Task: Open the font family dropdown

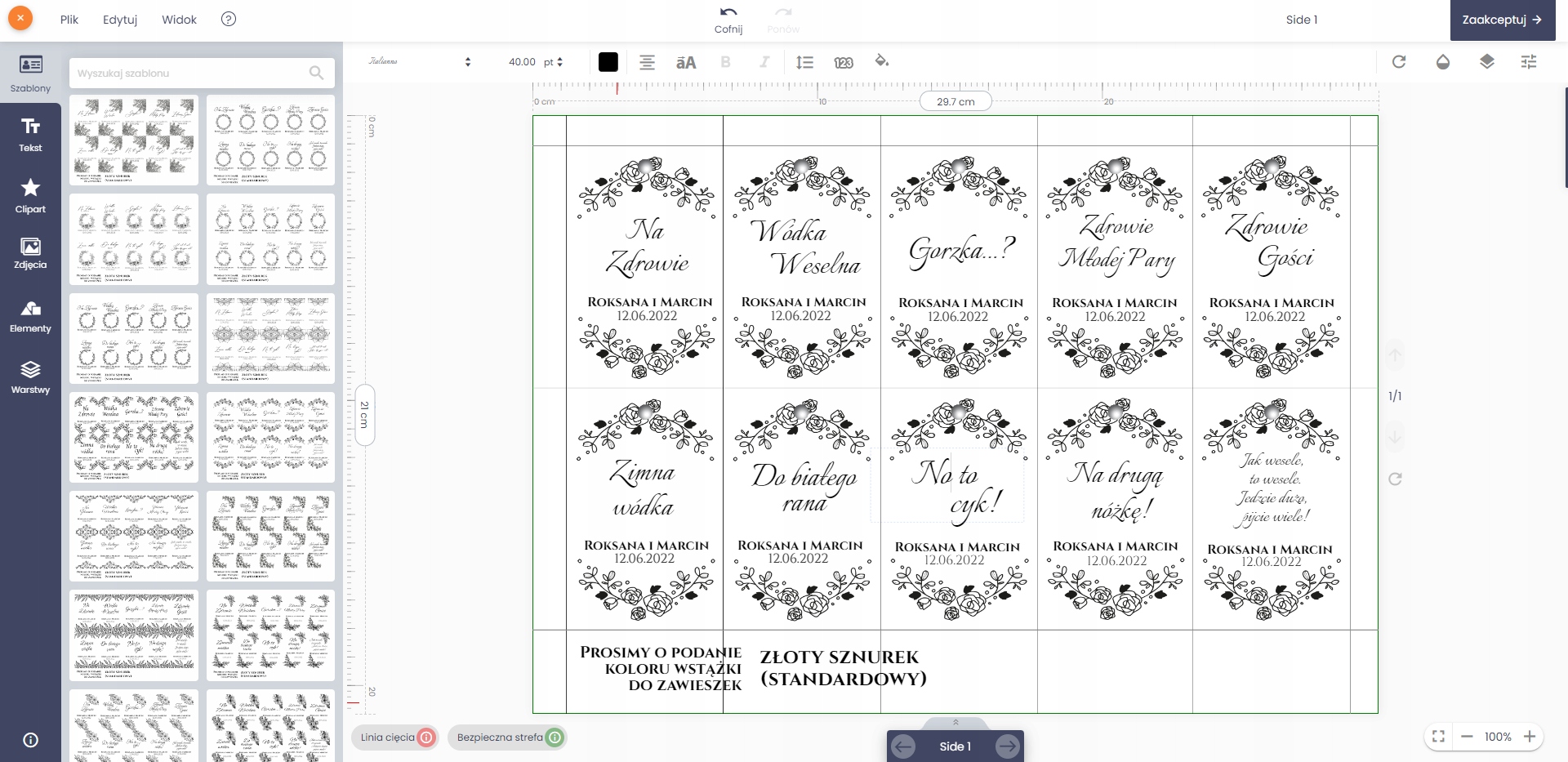Action: click(x=419, y=62)
